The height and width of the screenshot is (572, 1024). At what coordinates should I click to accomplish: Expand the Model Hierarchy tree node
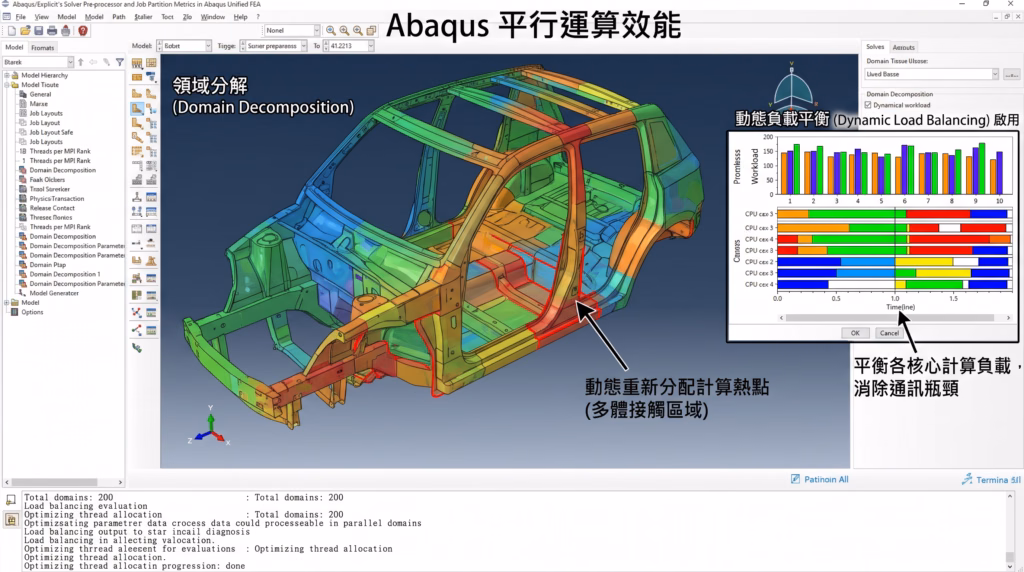click(7, 75)
